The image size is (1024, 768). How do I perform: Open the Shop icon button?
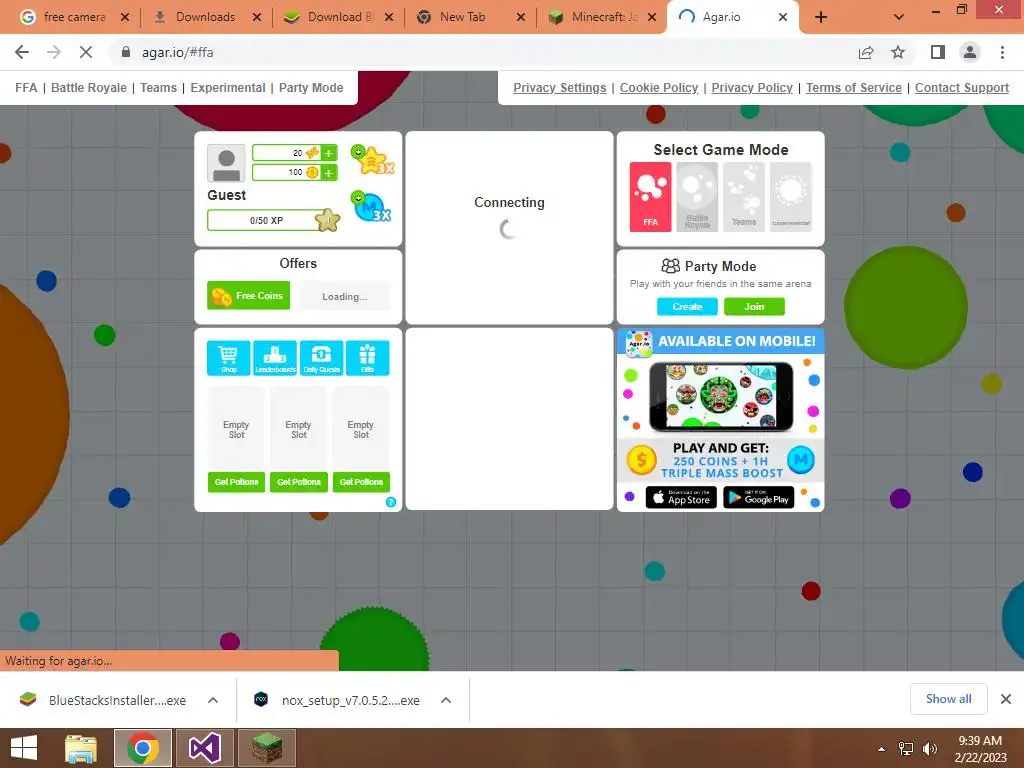pos(229,358)
